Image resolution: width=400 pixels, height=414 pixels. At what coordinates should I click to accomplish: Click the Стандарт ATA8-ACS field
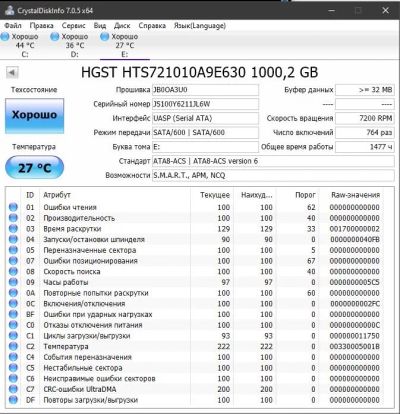[x=273, y=161]
